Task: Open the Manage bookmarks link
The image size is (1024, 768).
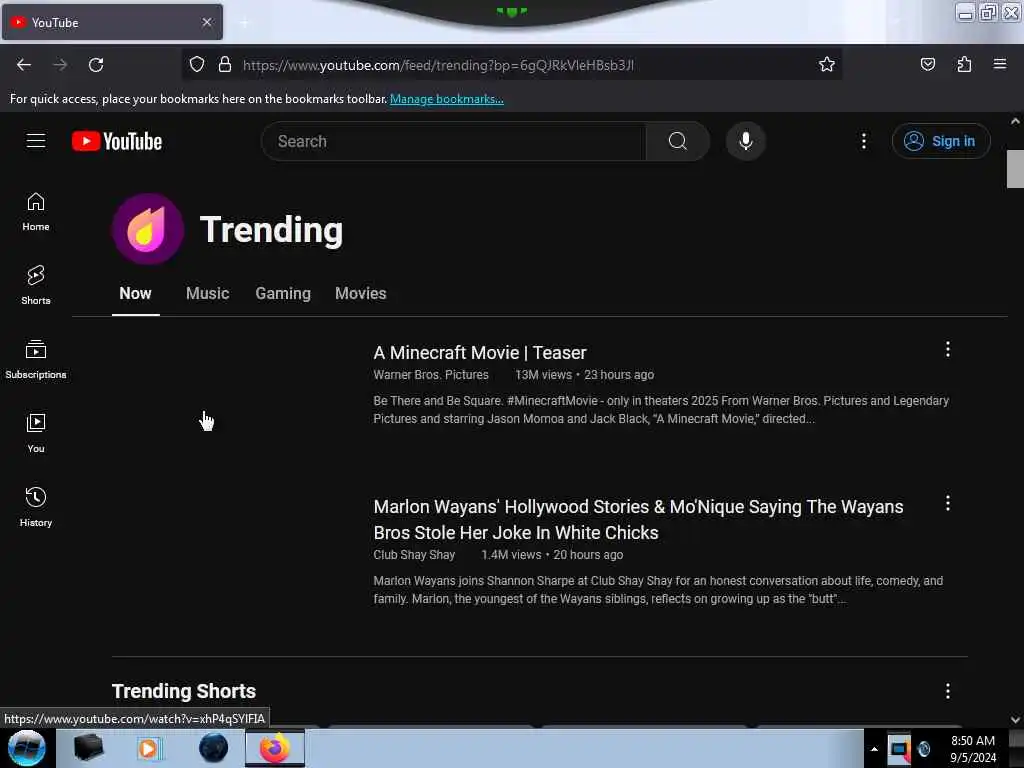Action: [x=447, y=99]
